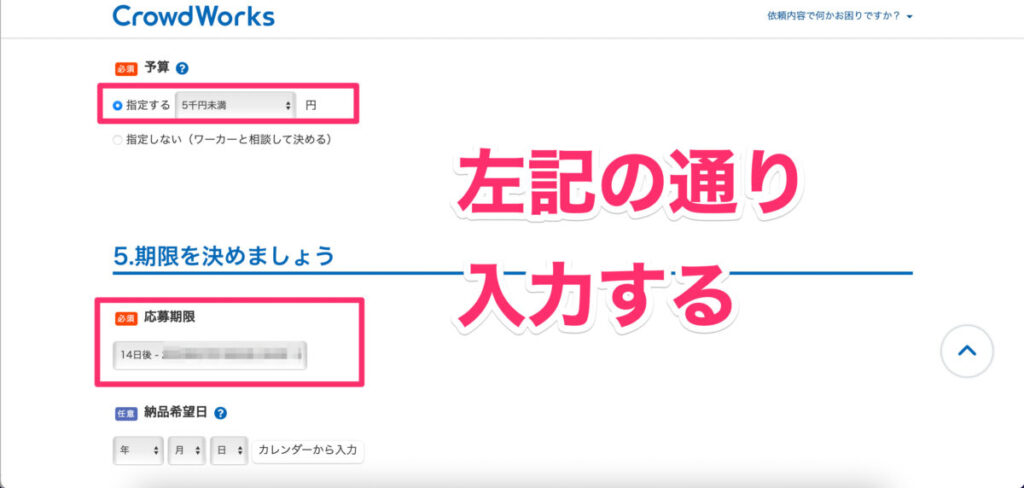Open the 5千円未満 budget dropdown
The image size is (1024, 488).
tap(236, 105)
